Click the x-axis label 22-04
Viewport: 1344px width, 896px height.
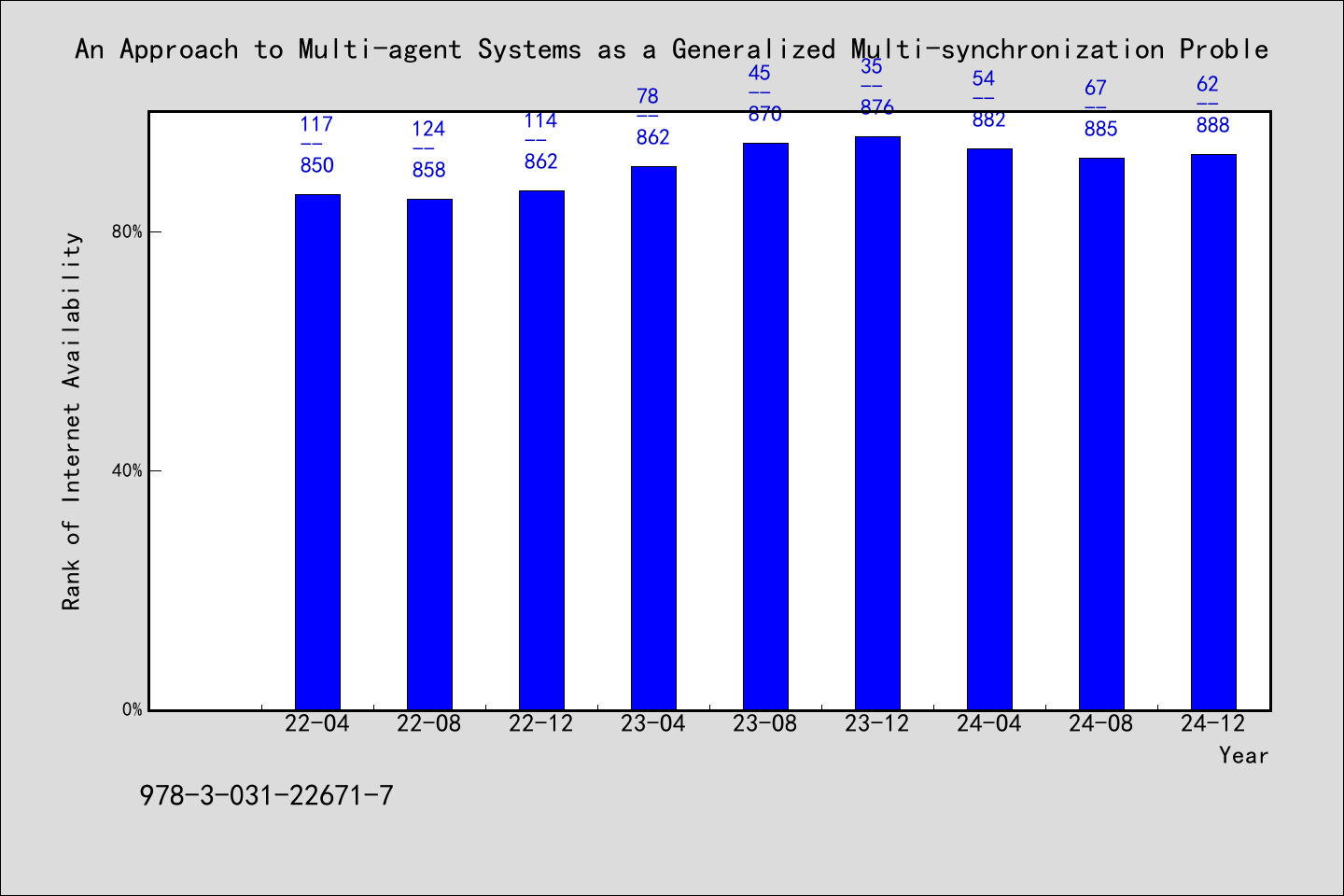(317, 723)
